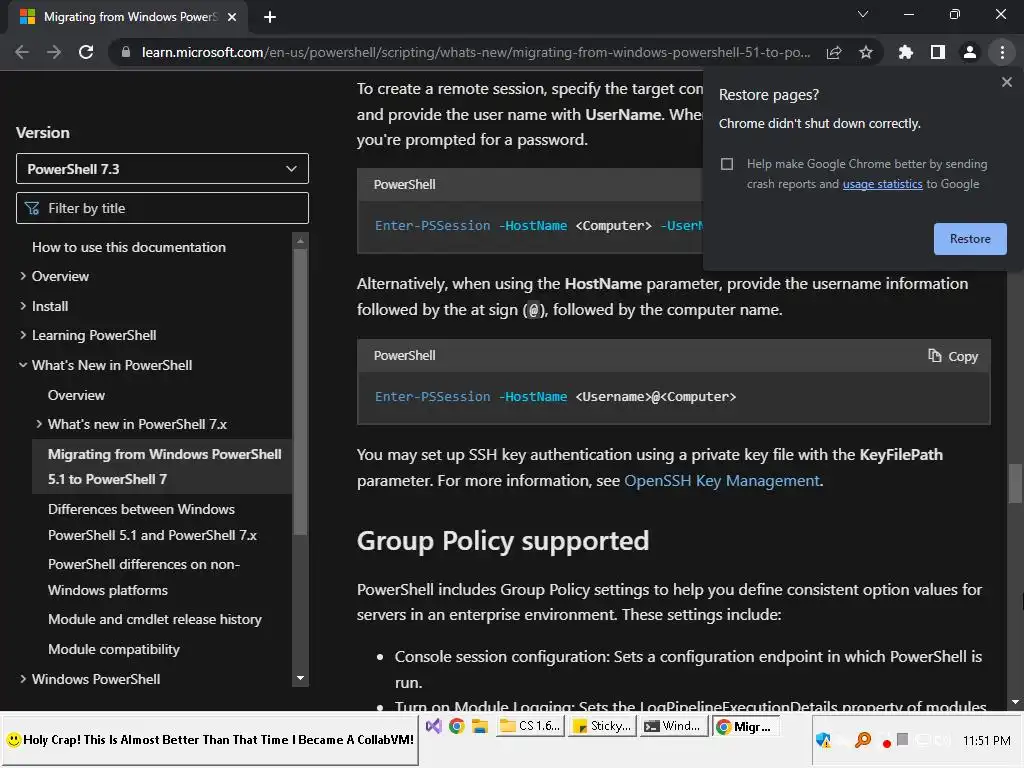This screenshot has width=1024, height=768.
Task: Reload the current page
Action: (86, 52)
